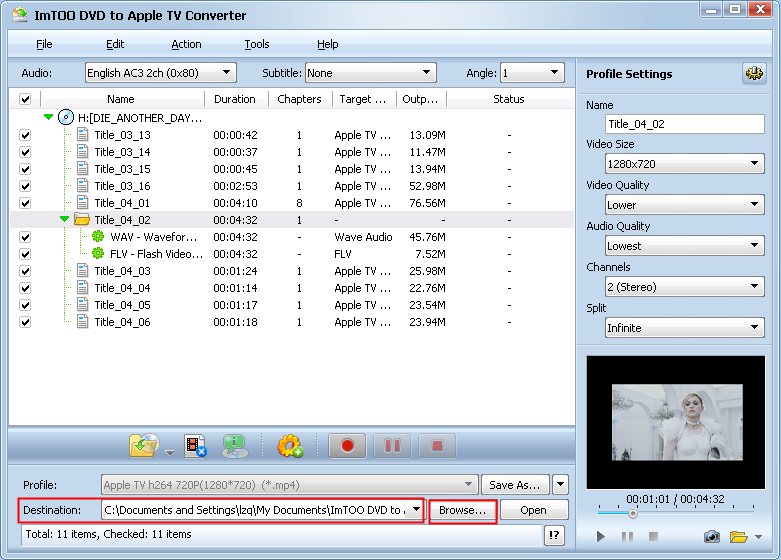Collapse the H:[DIE_ANOTHER_DAY disc node

click(48, 117)
